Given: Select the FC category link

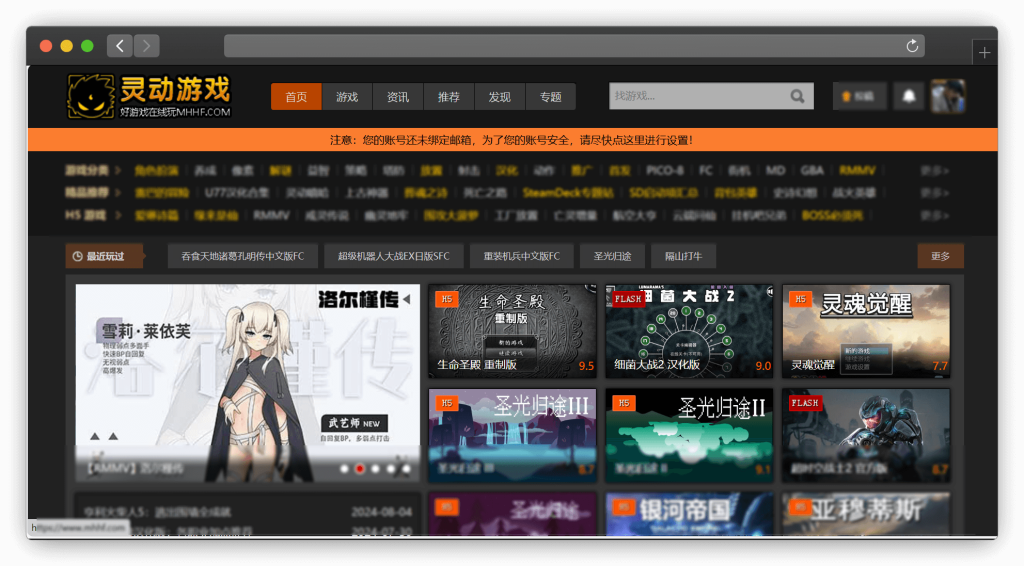Looking at the screenshot, I should [x=706, y=170].
